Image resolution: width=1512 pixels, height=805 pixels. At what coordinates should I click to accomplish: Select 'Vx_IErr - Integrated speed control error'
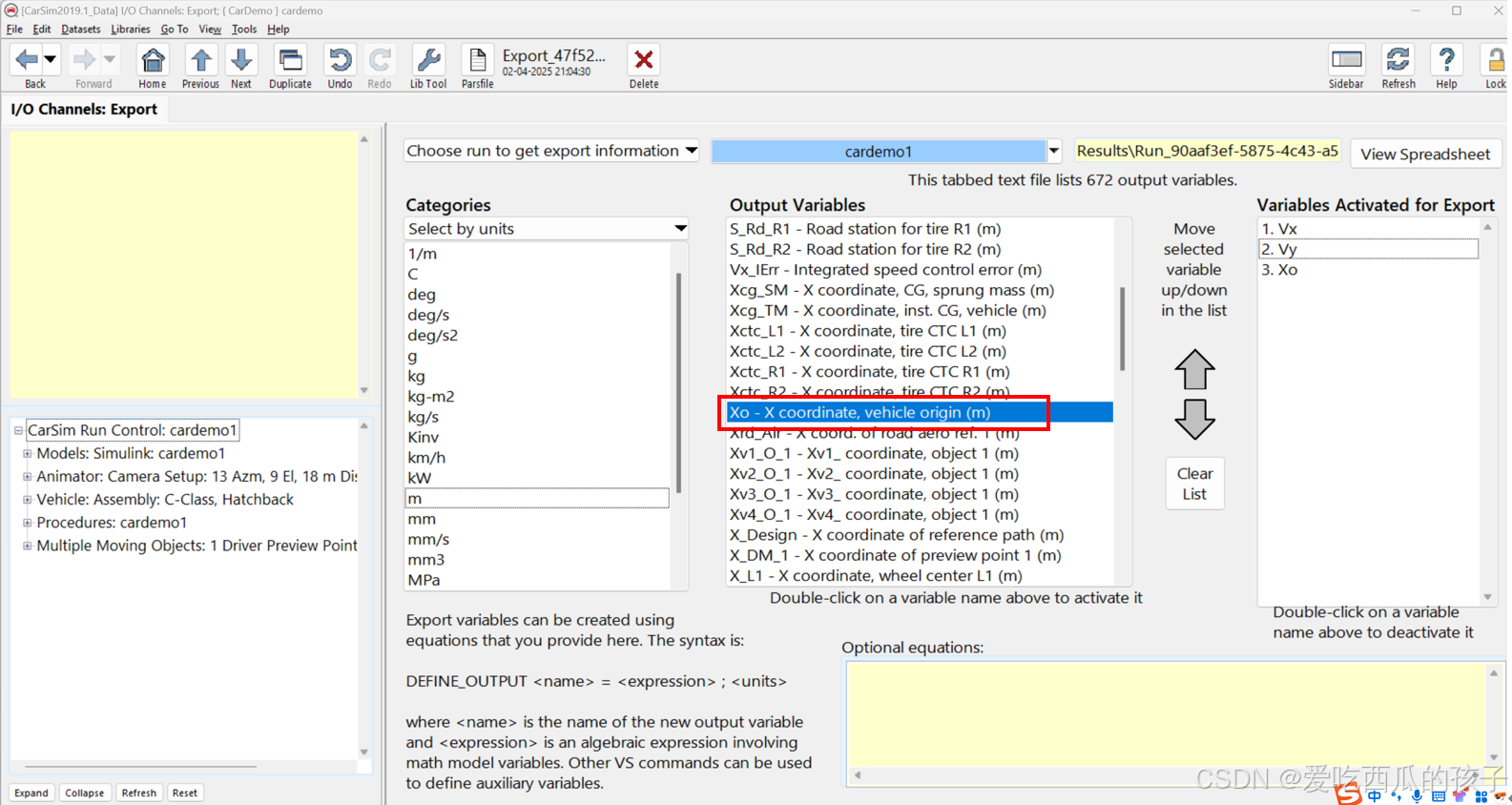pos(885,270)
